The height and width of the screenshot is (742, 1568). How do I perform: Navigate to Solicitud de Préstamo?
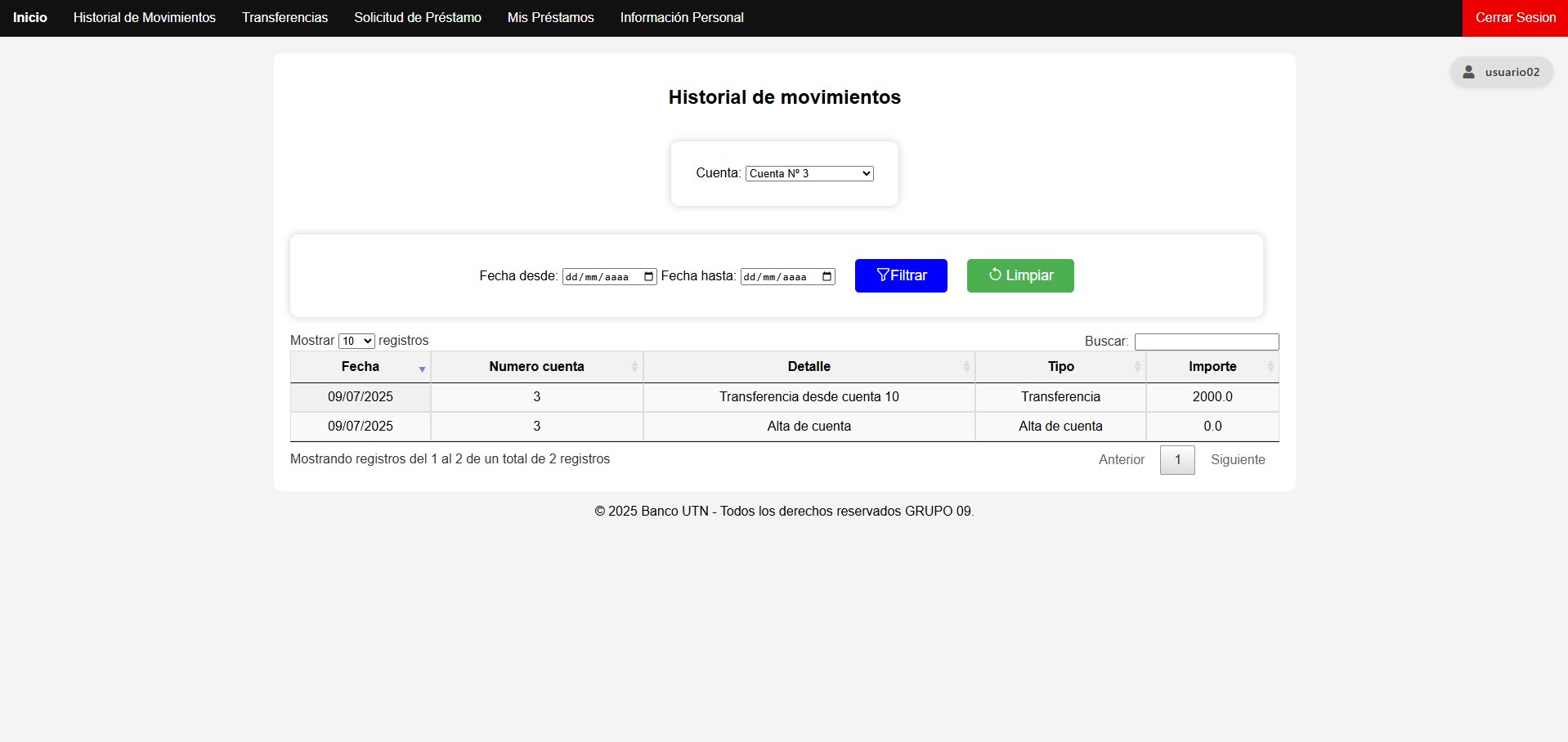coord(418,17)
